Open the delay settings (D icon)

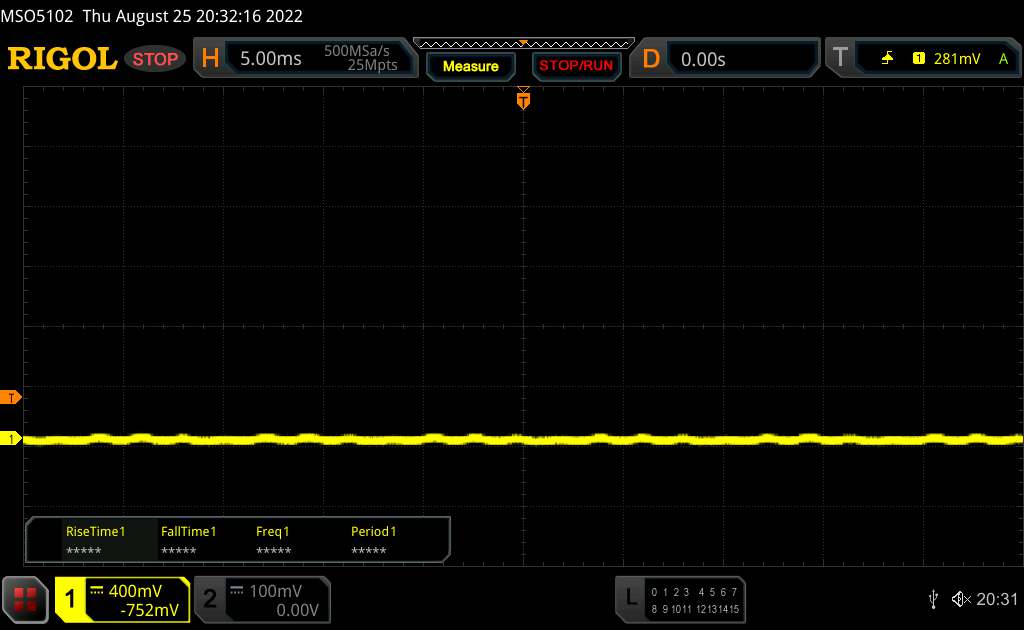650,59
